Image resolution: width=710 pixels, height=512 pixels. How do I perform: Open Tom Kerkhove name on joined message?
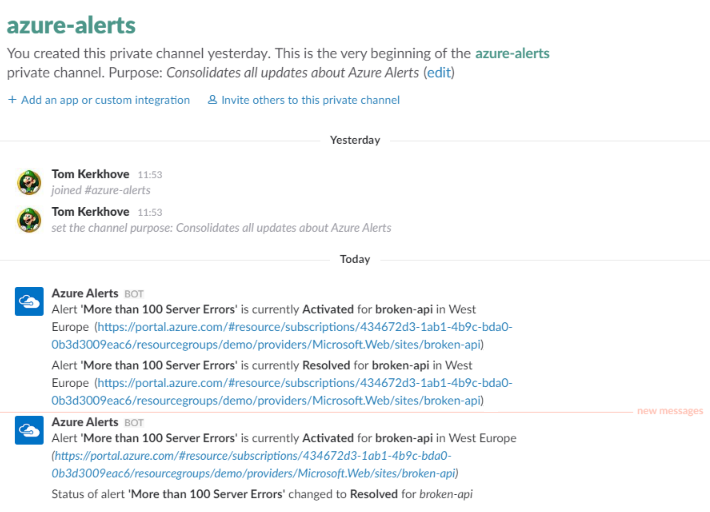[x=90, y=174]
